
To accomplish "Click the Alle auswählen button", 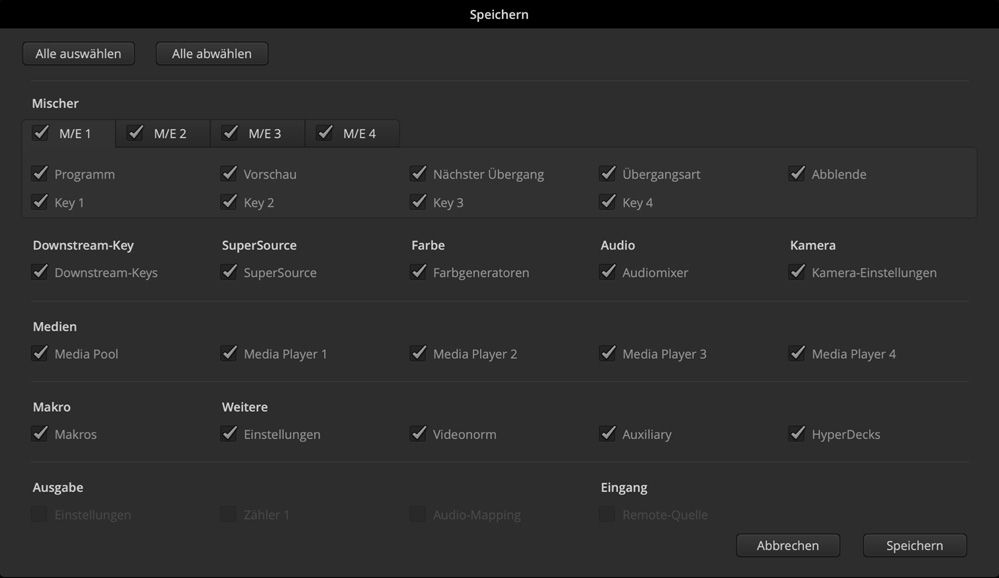I will pyautogui.click(x=78, y=54).
